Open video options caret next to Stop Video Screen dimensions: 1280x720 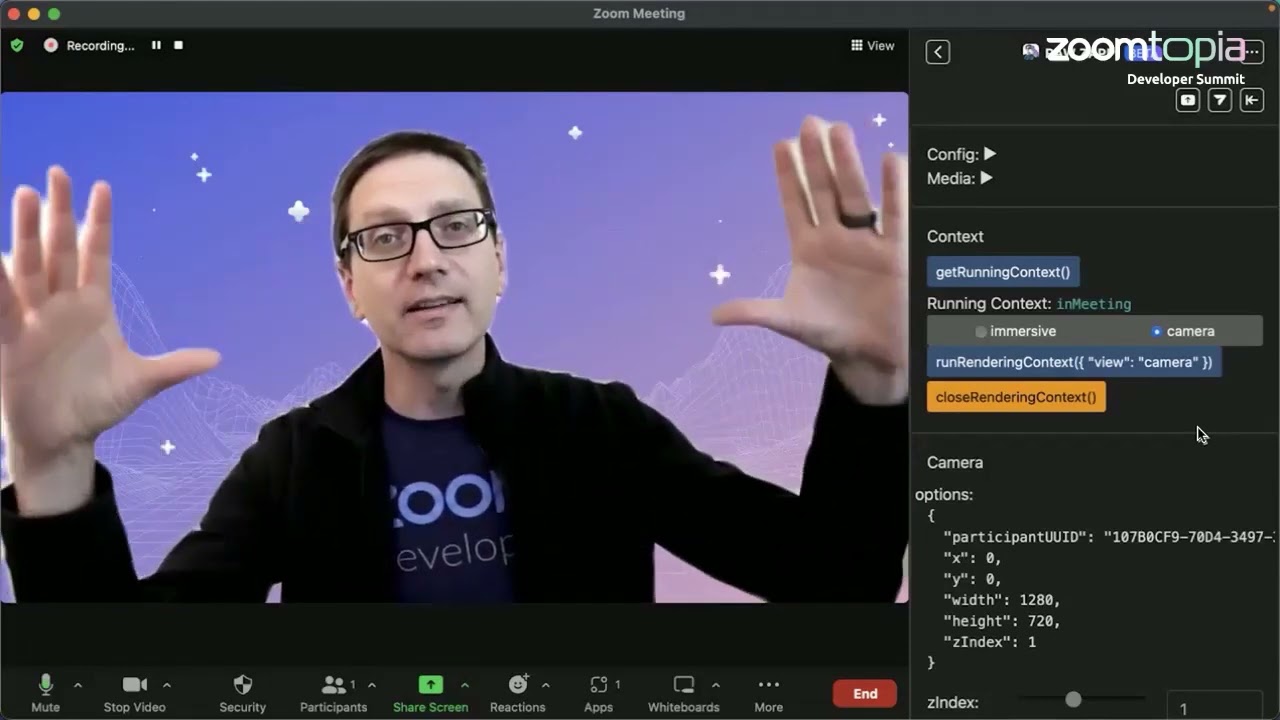pyautogui.click(x=167, y=685)
